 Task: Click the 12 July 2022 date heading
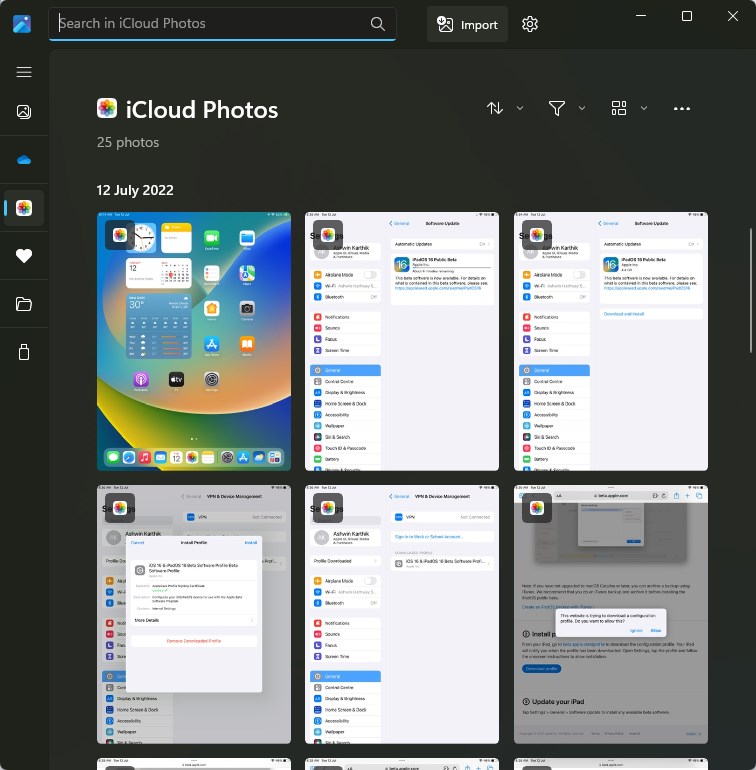coord(135,190)
